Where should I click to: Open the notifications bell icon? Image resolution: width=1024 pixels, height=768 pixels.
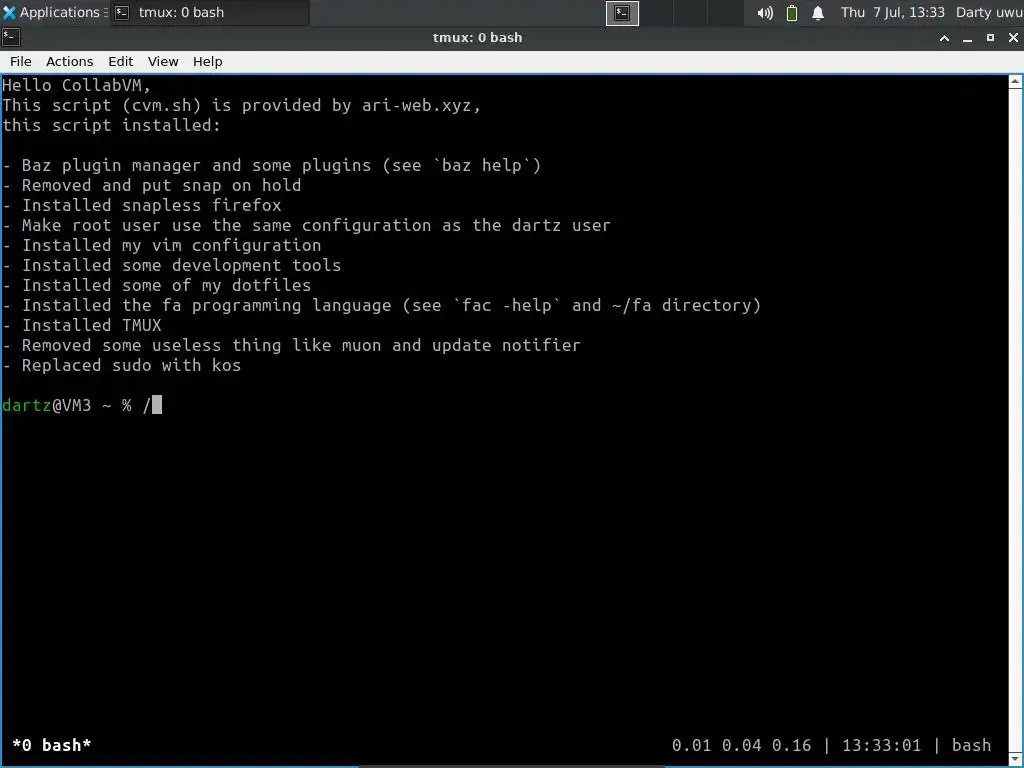click(x=818, y=13)
